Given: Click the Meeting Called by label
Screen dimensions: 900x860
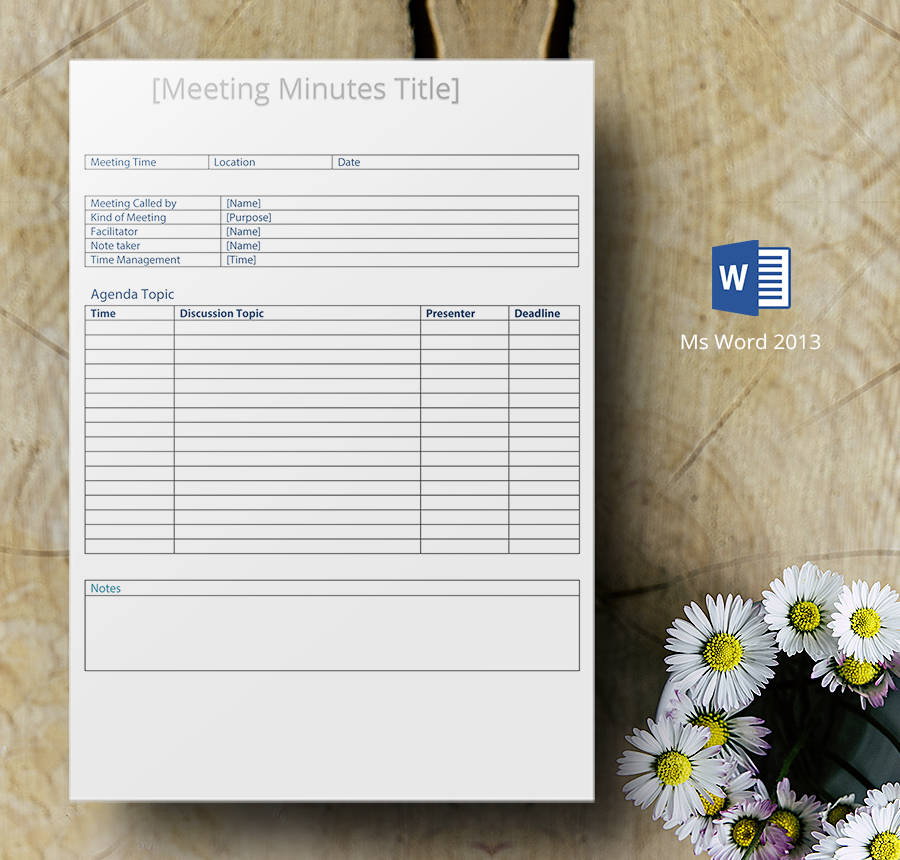Looking at the screenshot, I should (133, 203).
